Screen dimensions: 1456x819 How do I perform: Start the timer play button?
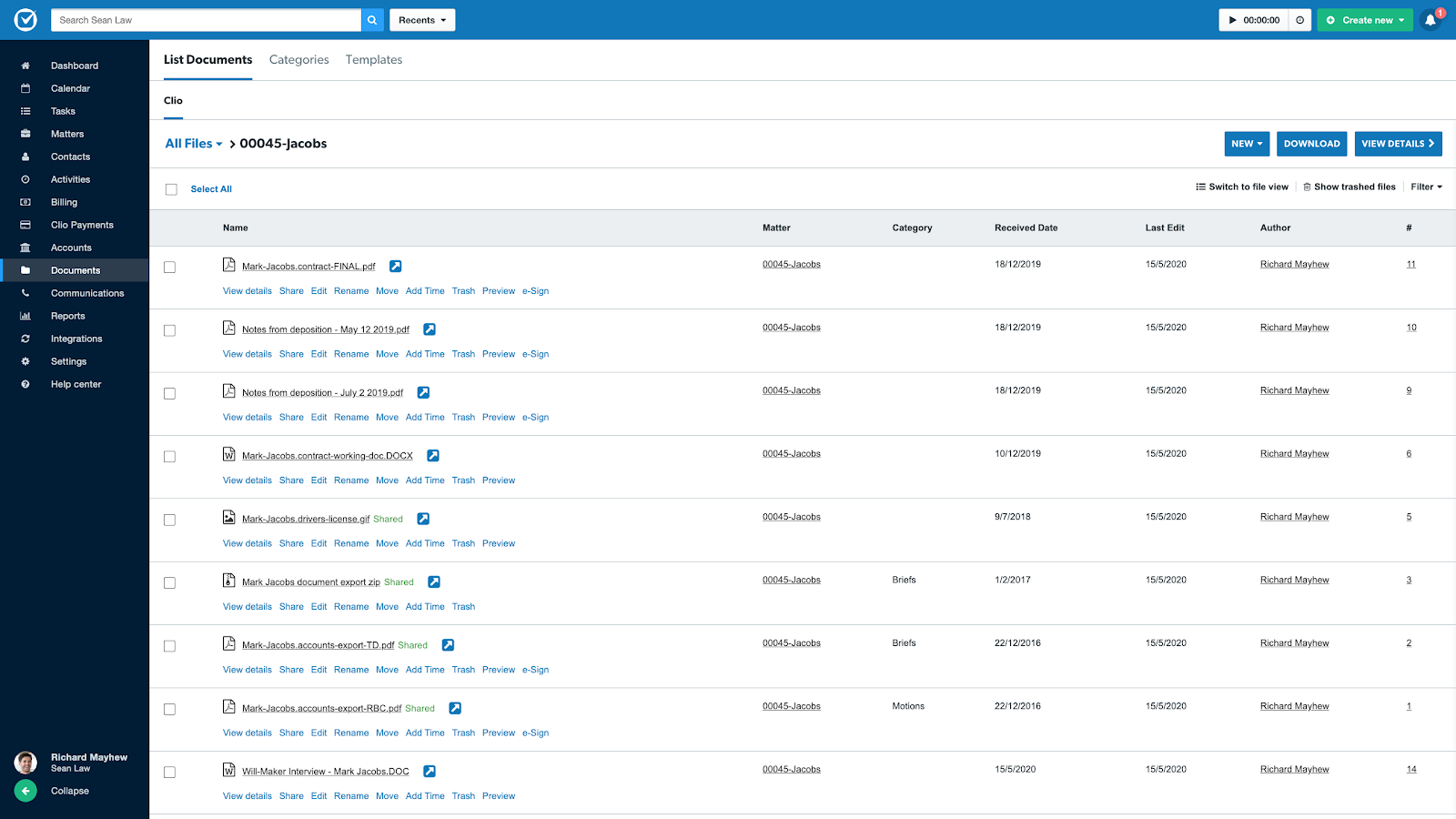(1232, 20)
